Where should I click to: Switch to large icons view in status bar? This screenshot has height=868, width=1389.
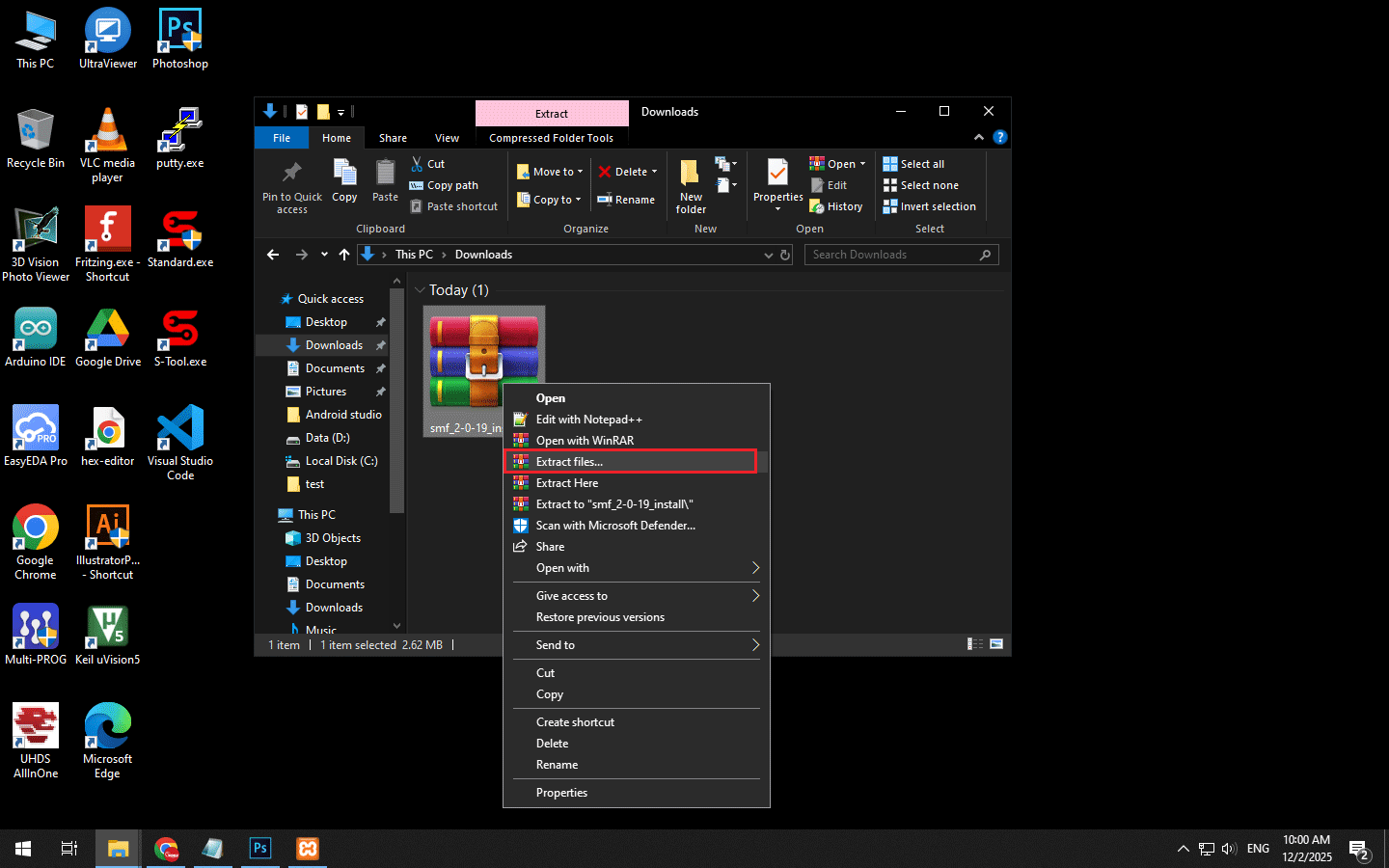[x=996, y=644]
